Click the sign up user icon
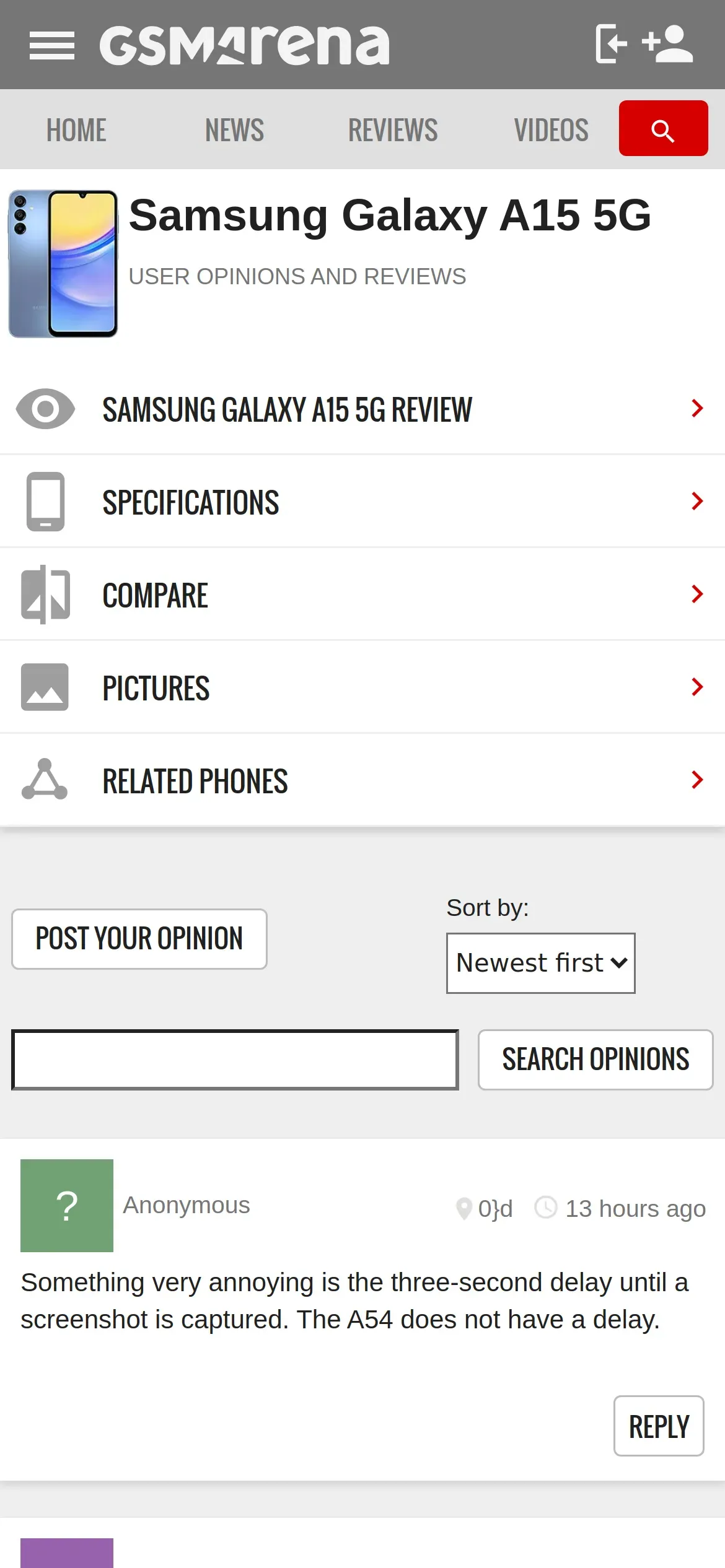Screen dimensions: 725x1568 coord(668,44)
